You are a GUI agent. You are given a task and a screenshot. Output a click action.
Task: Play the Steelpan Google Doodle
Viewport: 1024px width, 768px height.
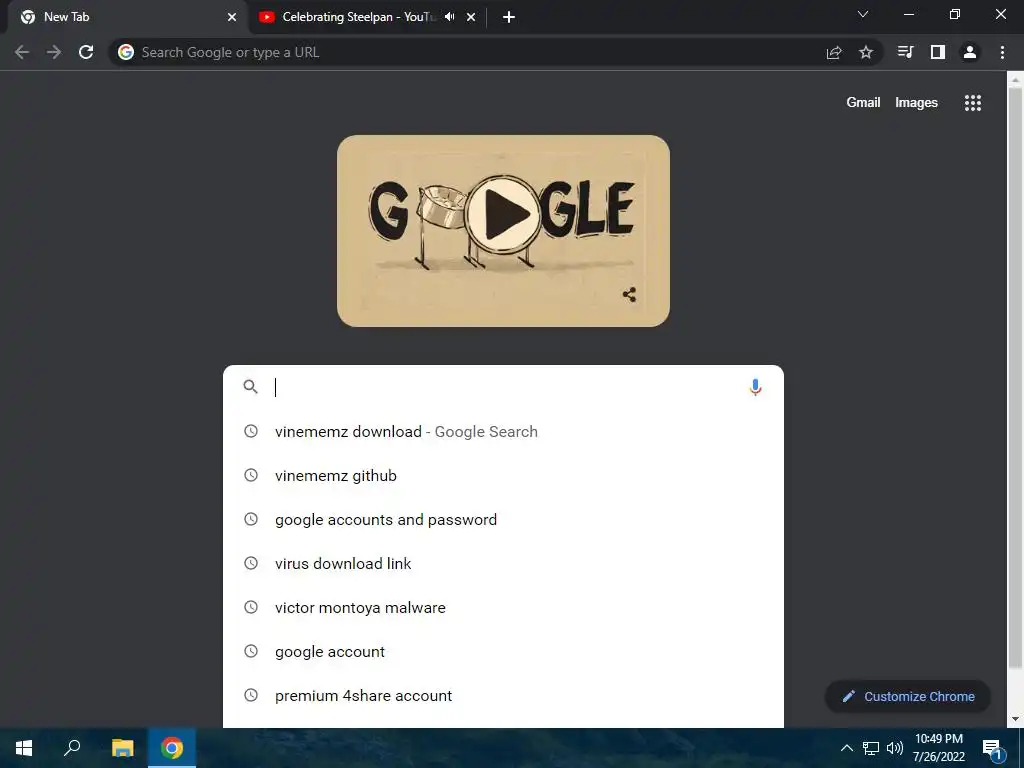tap(504, 215)
